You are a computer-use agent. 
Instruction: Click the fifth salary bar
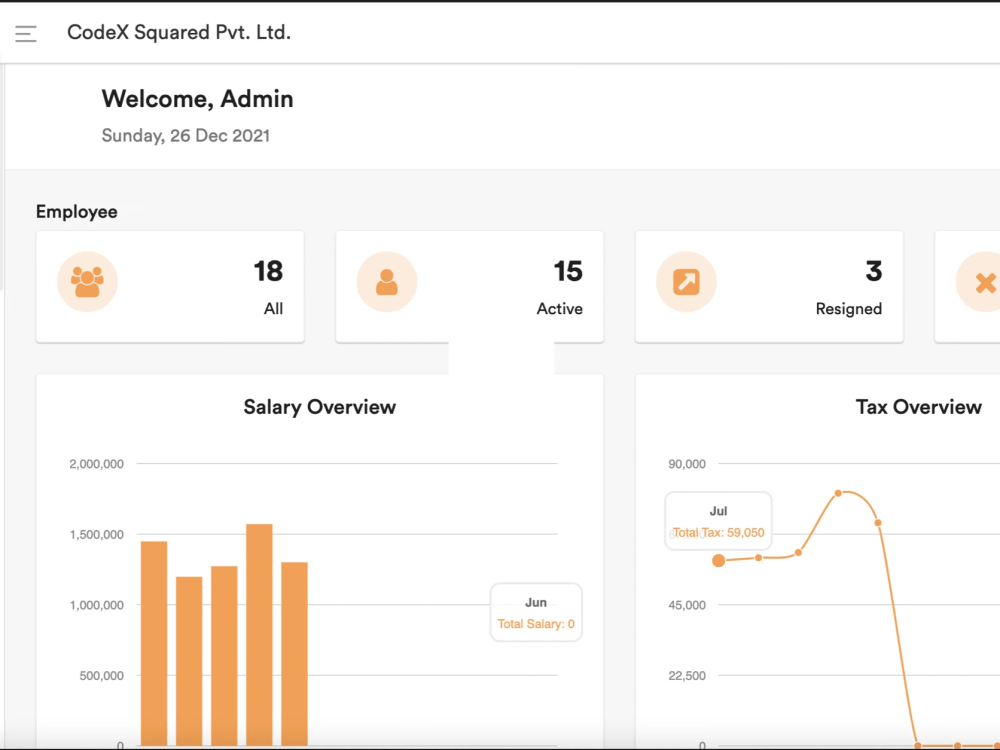(x=295, y=654)
